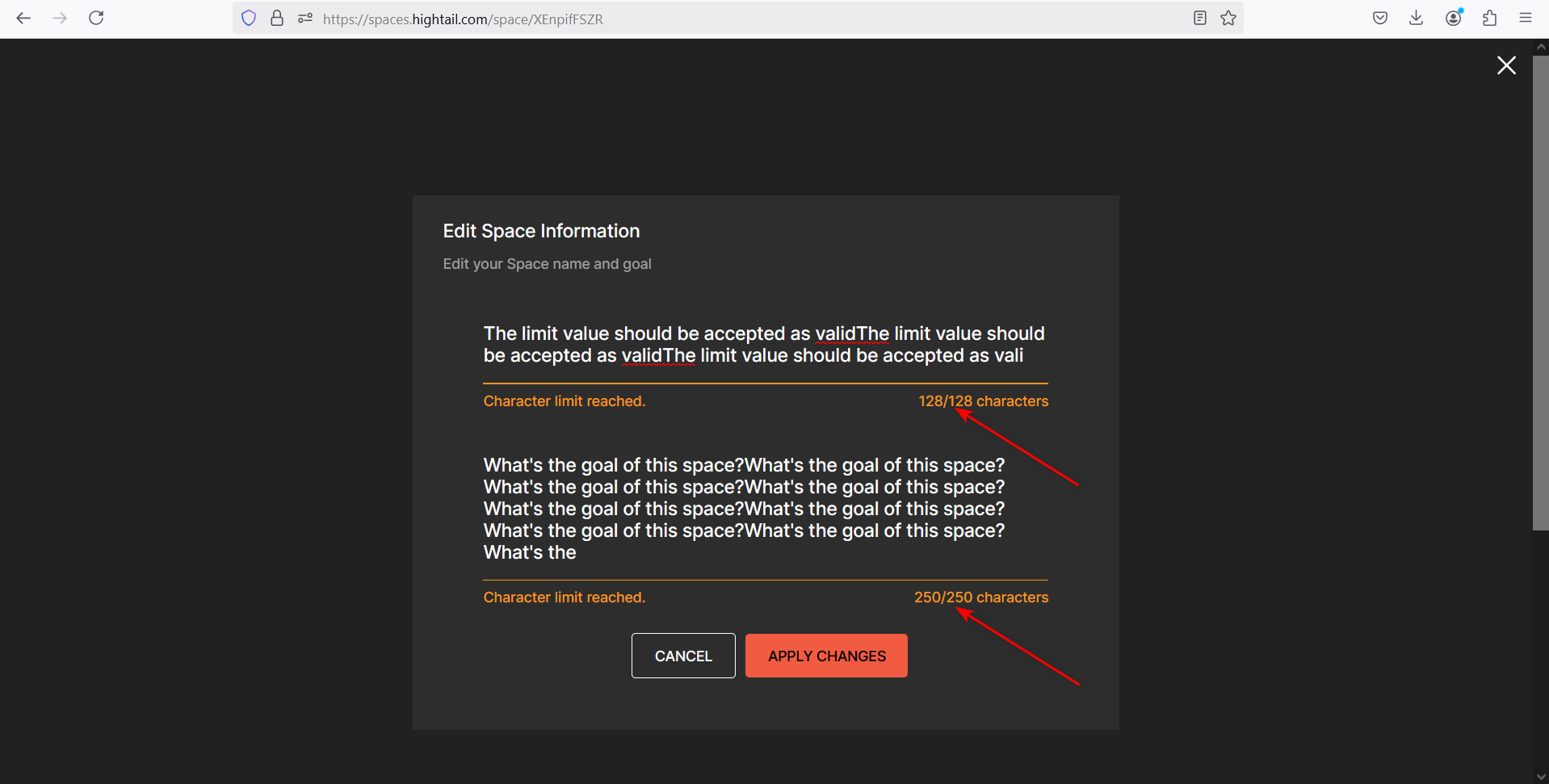Go back to the previous page
This screenshot has width=1549, height=784.
click(x=23, y=18)
